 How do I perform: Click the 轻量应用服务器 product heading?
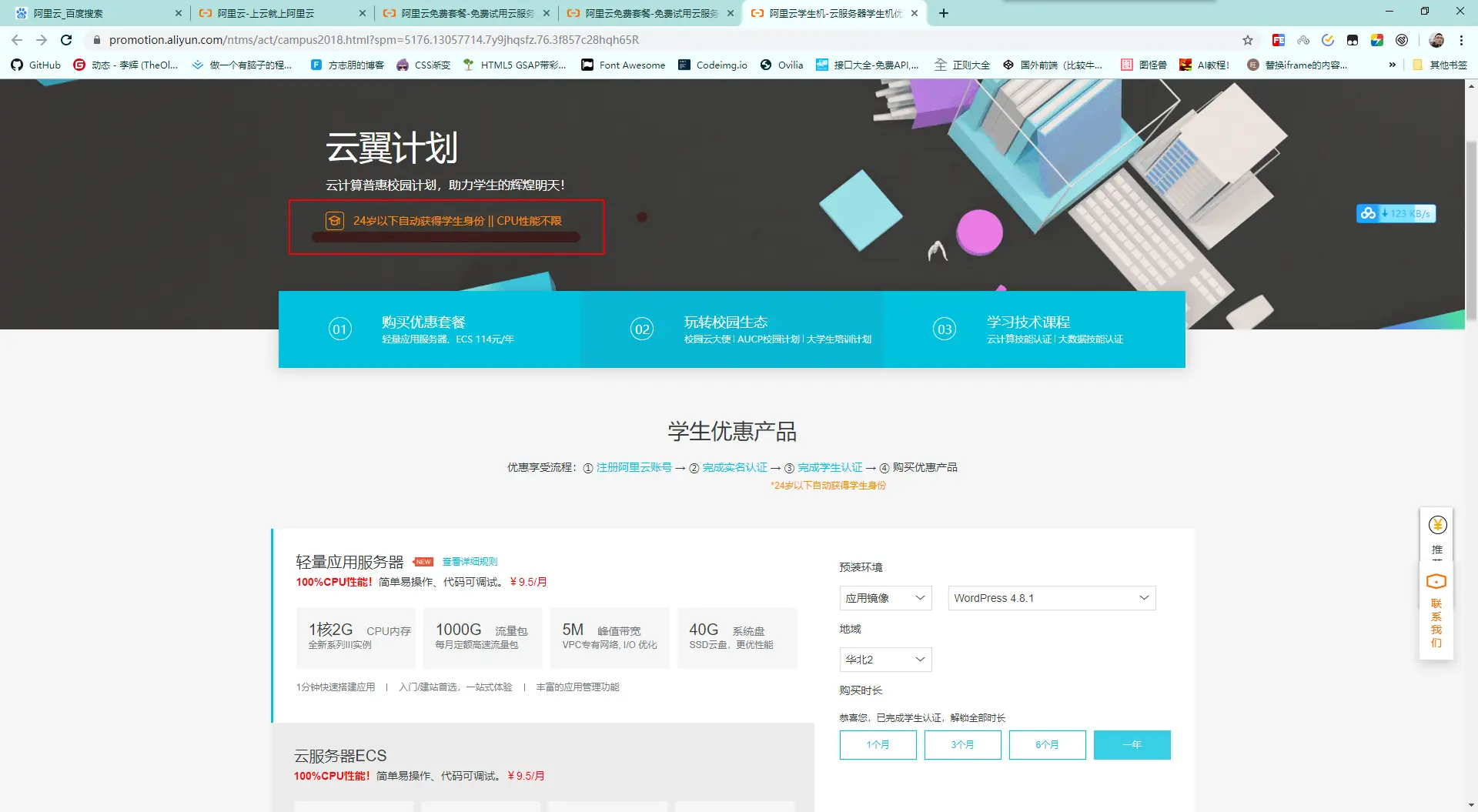[349, 562]
